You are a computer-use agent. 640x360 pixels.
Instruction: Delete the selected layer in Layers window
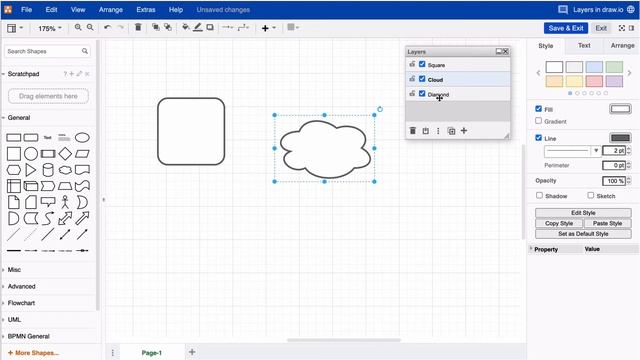[413, 131]
